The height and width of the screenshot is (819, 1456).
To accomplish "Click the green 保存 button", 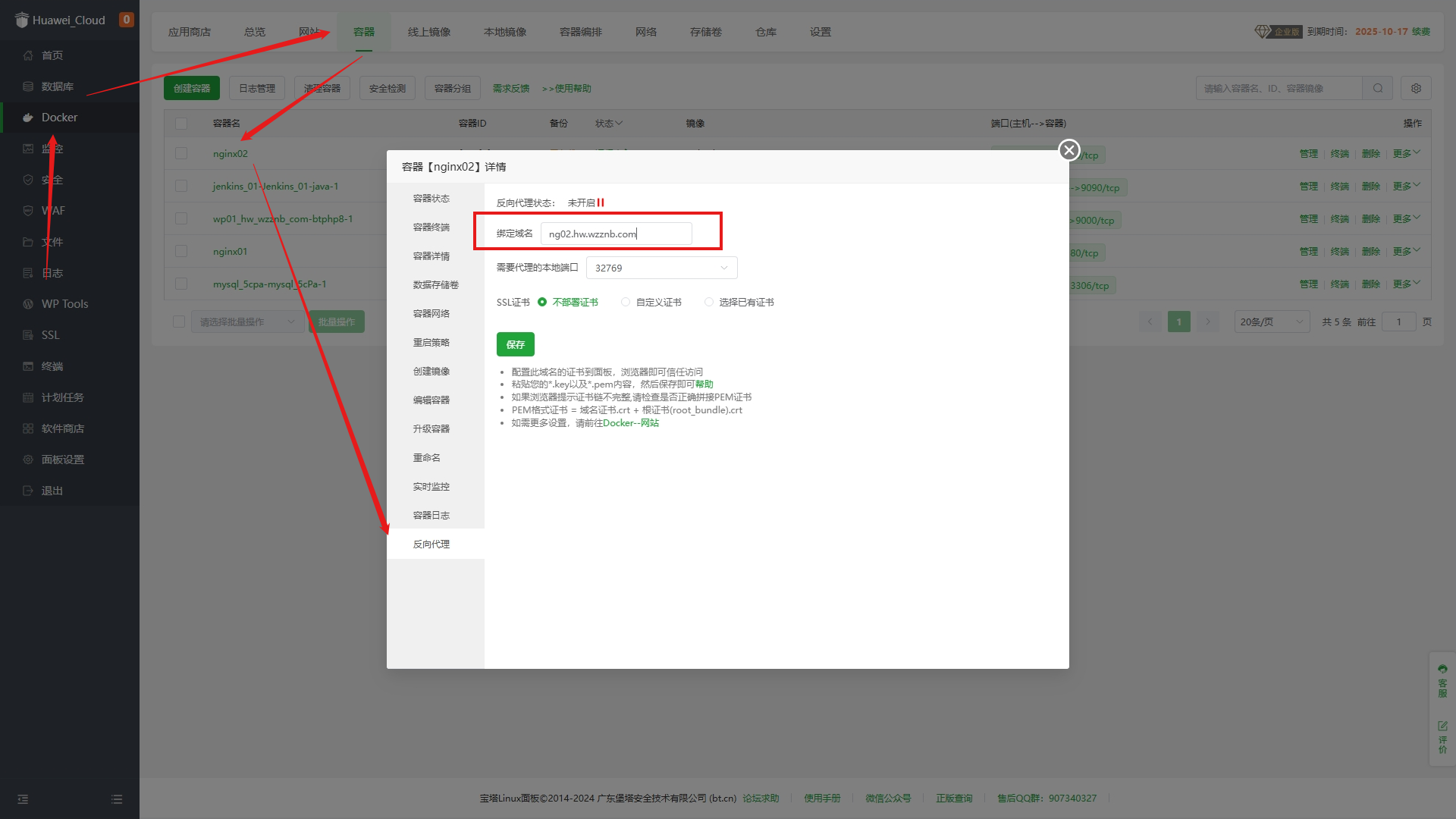I will [x=516, y=344].
